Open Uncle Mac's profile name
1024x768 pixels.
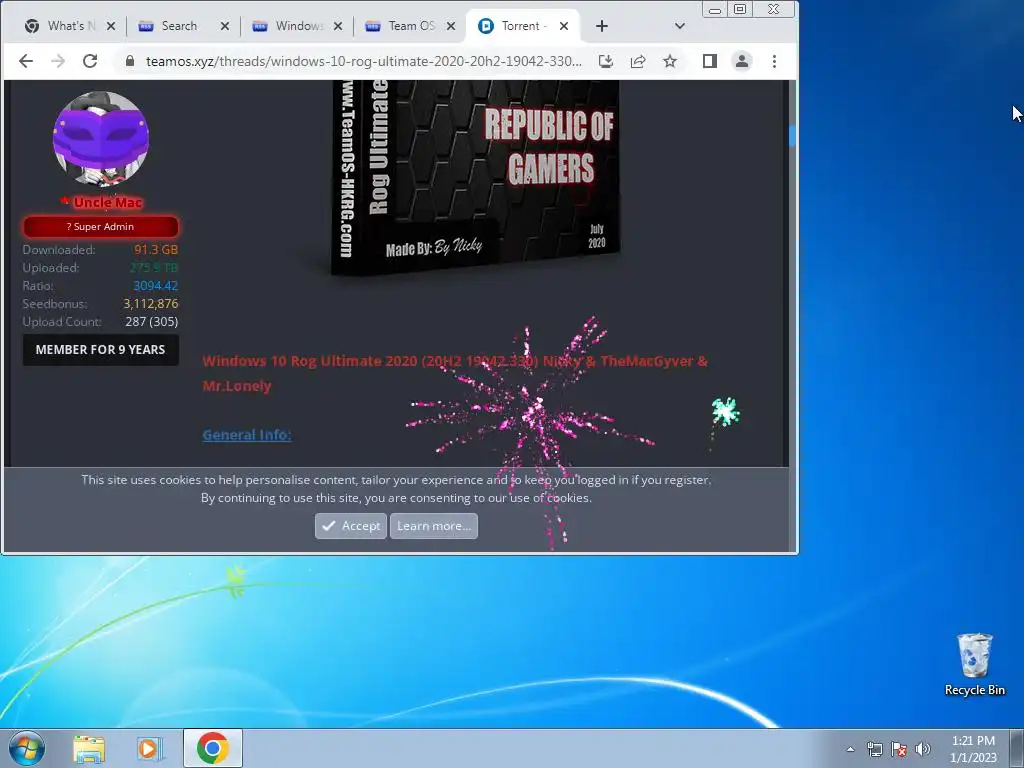108,202
